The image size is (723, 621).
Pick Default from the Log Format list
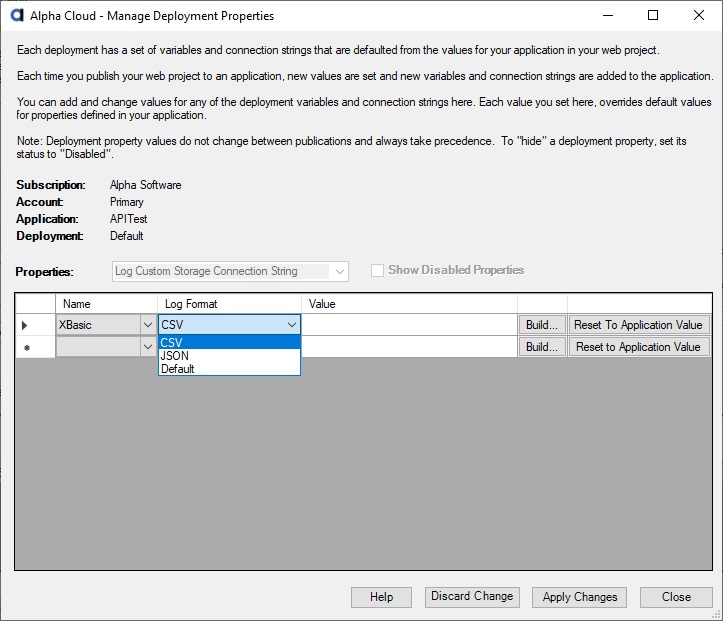[x=229, y=368]
